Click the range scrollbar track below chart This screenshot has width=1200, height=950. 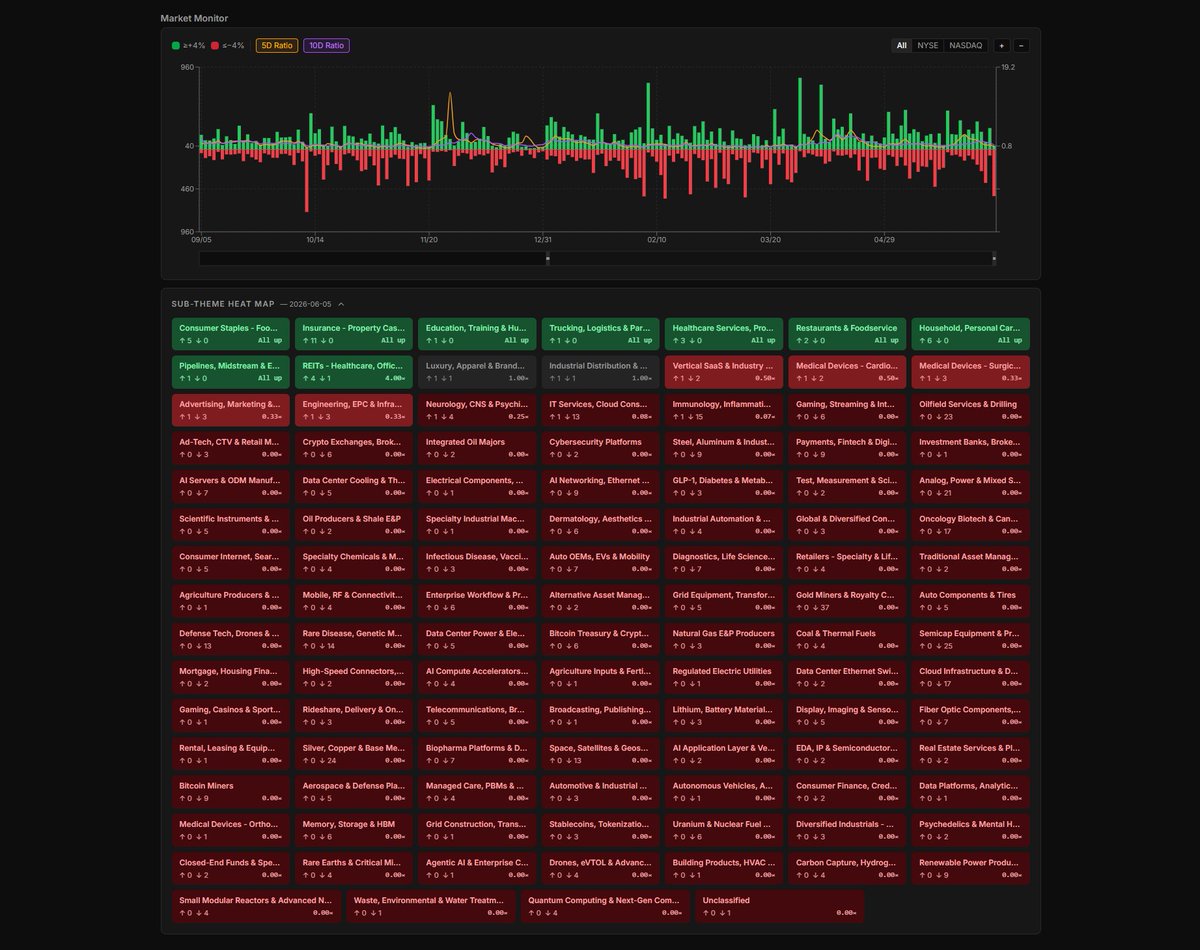point(598,258)
